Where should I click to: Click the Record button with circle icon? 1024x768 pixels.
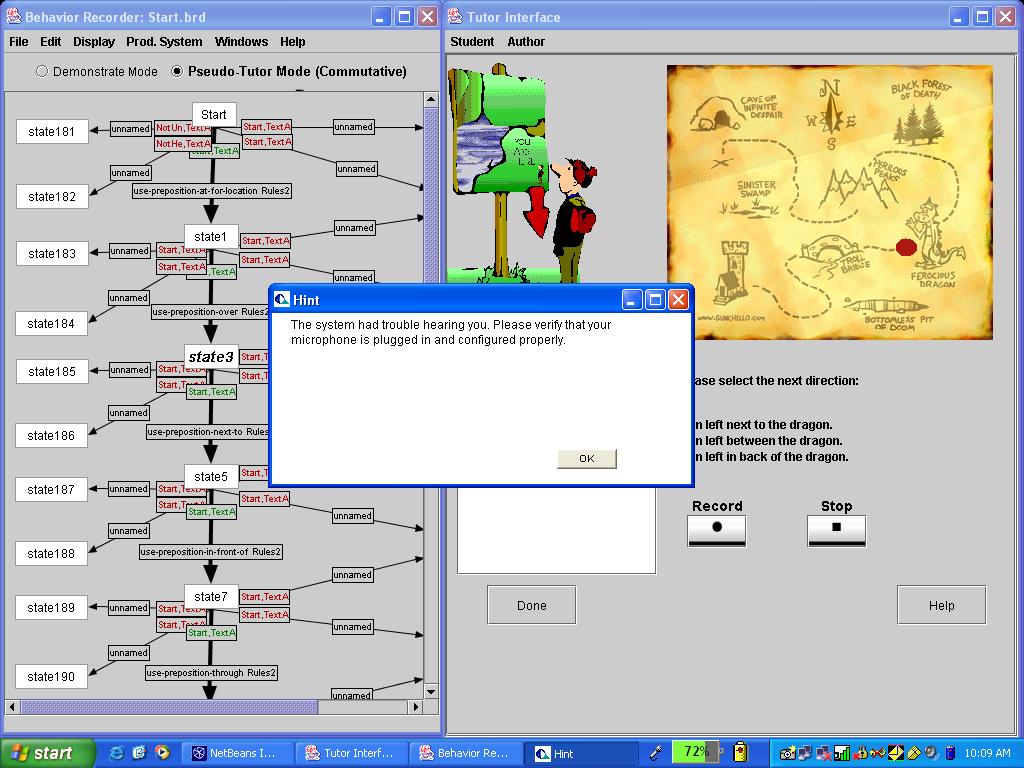point(716,528)
